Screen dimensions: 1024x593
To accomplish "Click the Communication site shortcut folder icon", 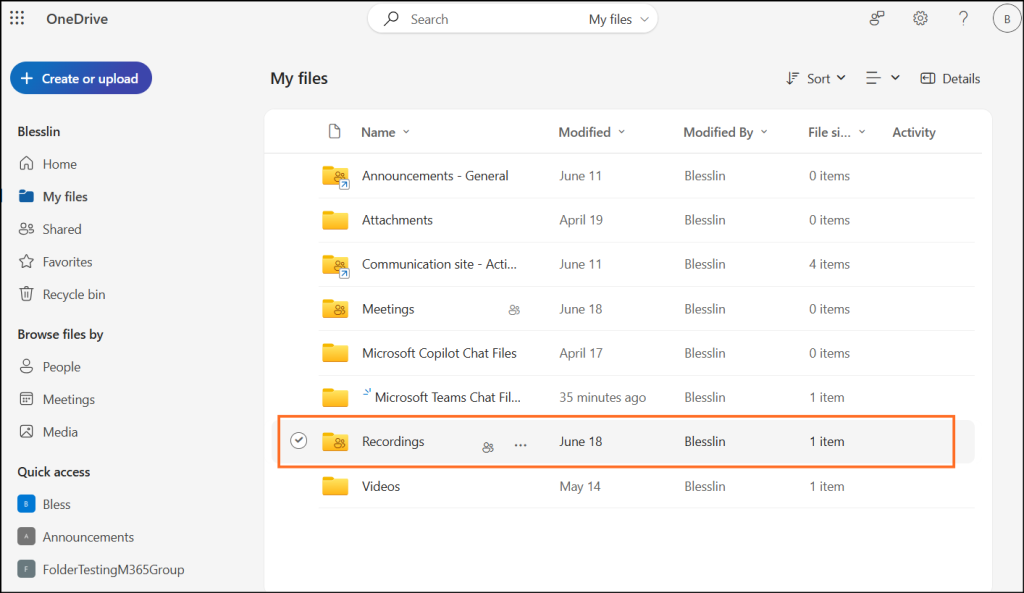I will pyautogui.click(x=336, y=265).
